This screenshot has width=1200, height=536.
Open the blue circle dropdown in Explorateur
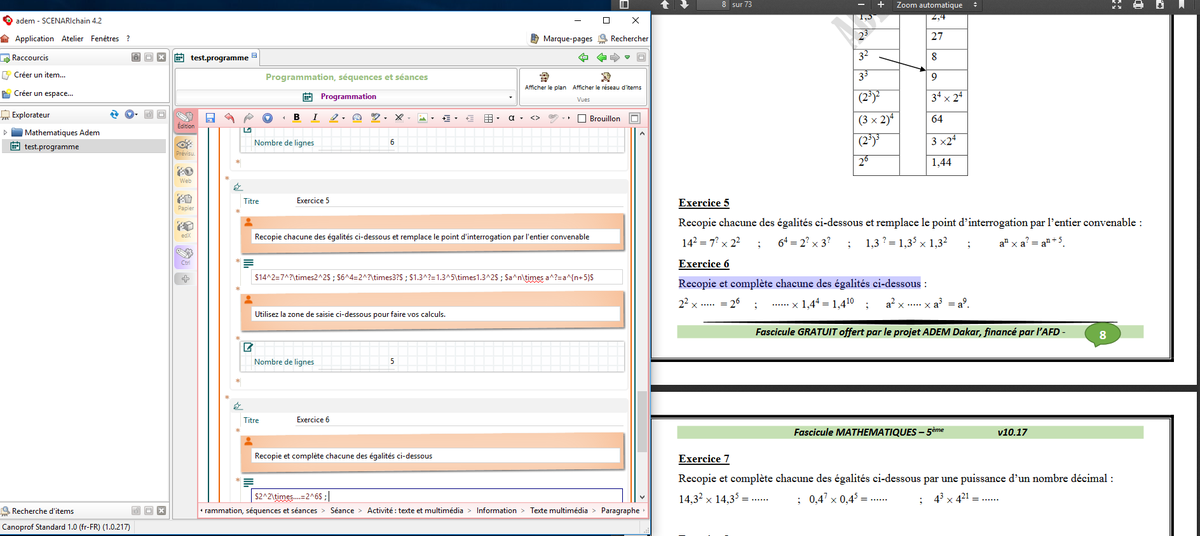[x=131, y=115]
